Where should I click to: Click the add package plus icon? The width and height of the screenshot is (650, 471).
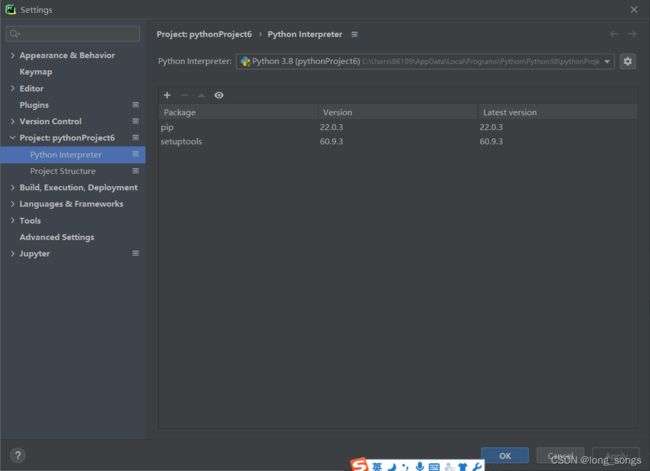[x=167, y=95]
